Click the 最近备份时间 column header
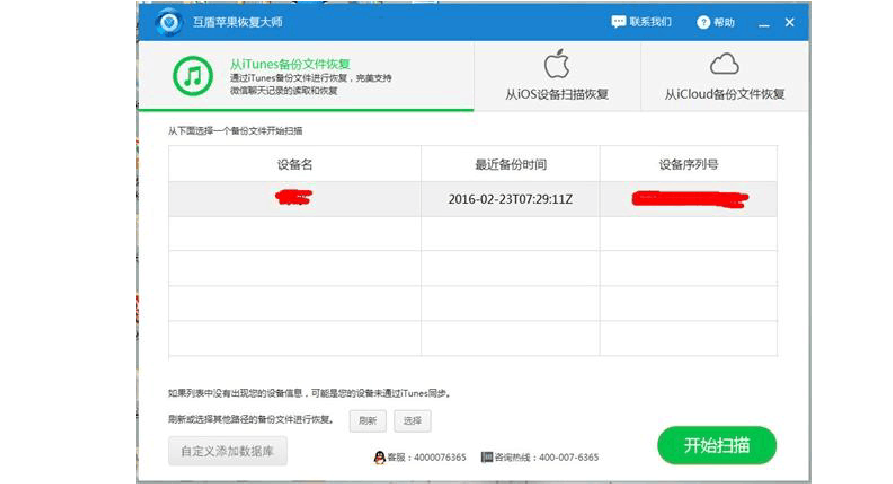The height and width of the screenshot is (484, 893). tap(511, 165)
